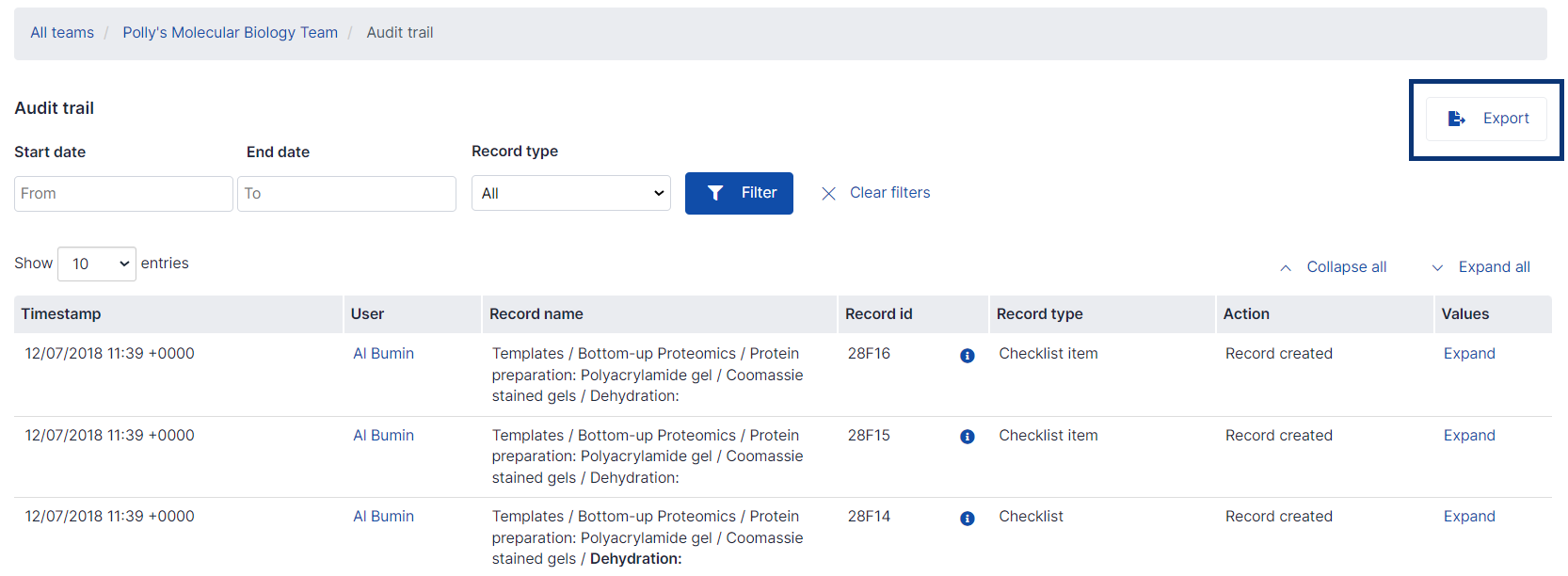Click info icon beside record 28F16
Image resolution: width=1568 pixels, height=576 pixels.
pyautogui.click(x=967, y=356)
